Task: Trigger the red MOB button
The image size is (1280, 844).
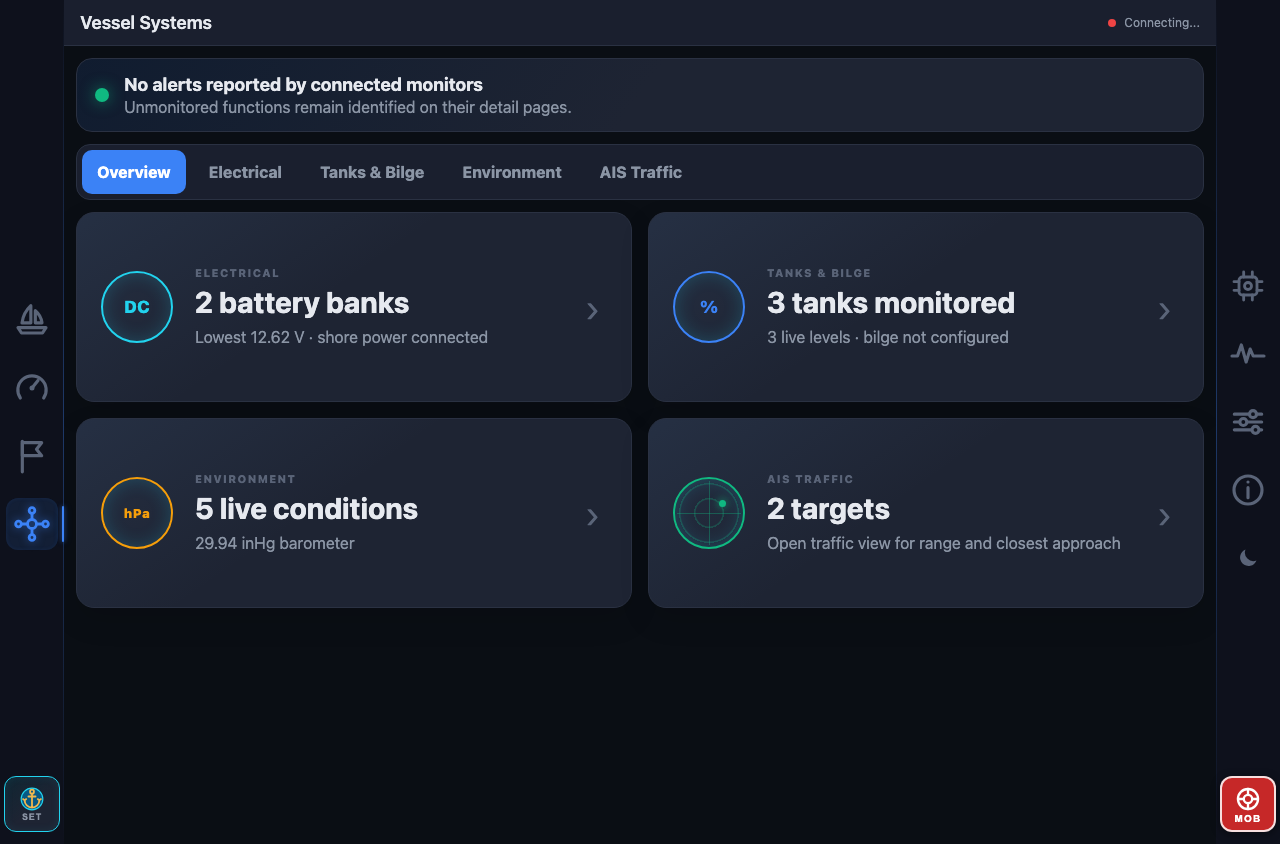Action: [1248, 804]
